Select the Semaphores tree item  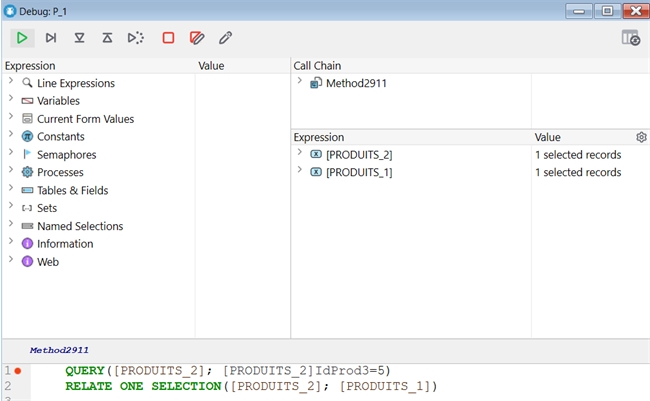(68, 154)
